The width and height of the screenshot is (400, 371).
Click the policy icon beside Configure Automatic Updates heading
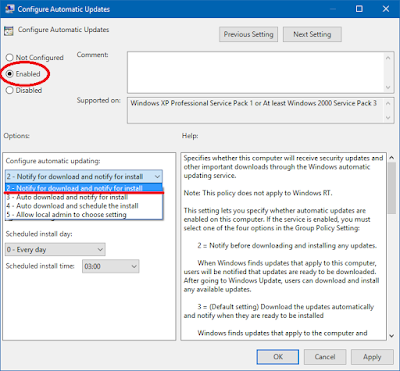point(8,31)
